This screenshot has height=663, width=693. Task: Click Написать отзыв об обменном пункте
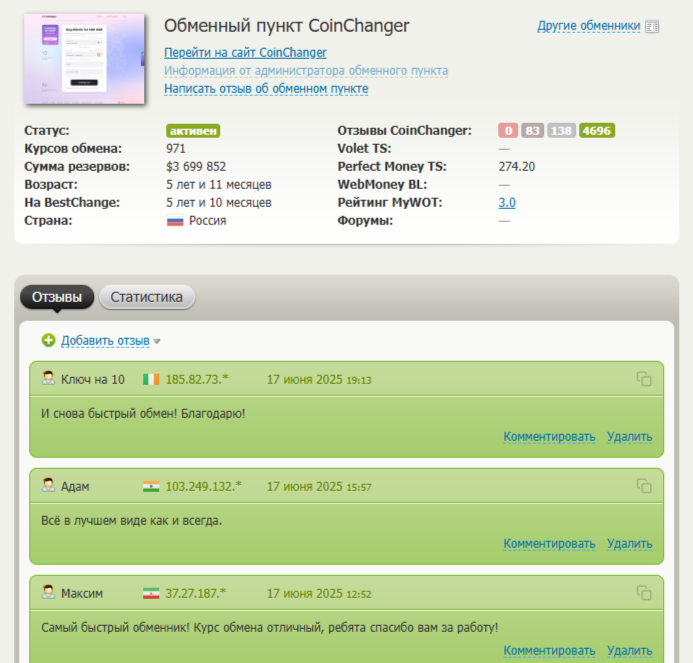tap(266, 89)
